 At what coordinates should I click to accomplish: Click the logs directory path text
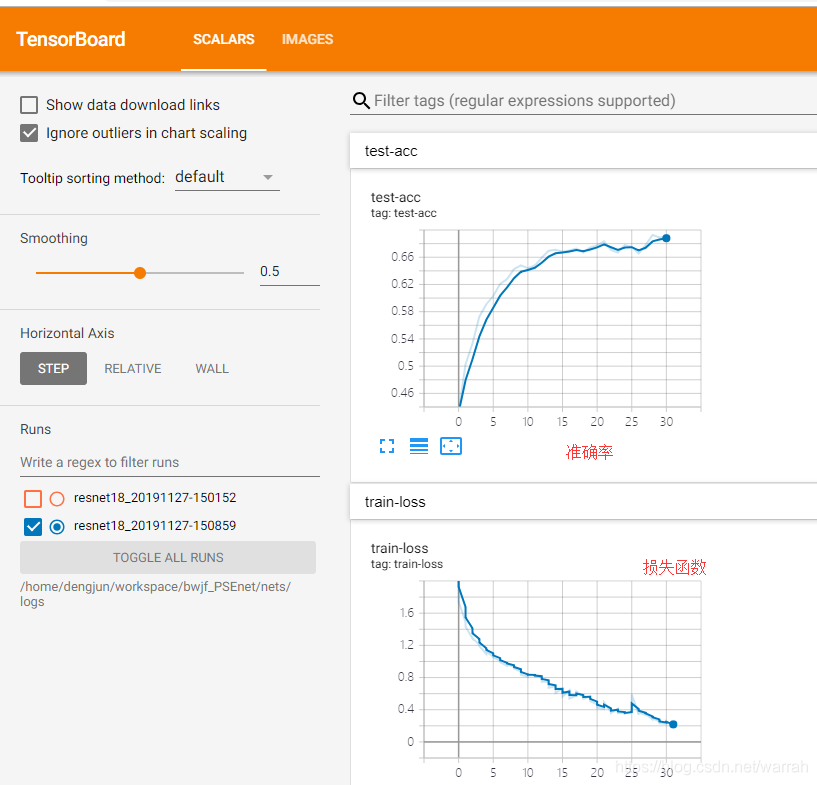155,594
